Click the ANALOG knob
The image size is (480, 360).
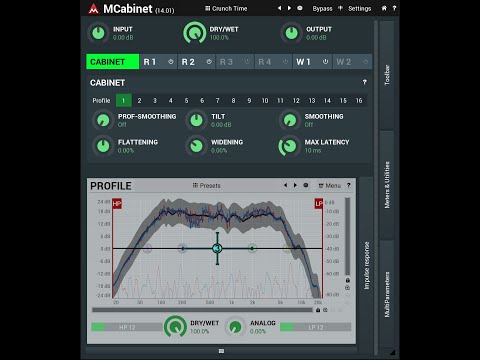(x=235, y=327)
